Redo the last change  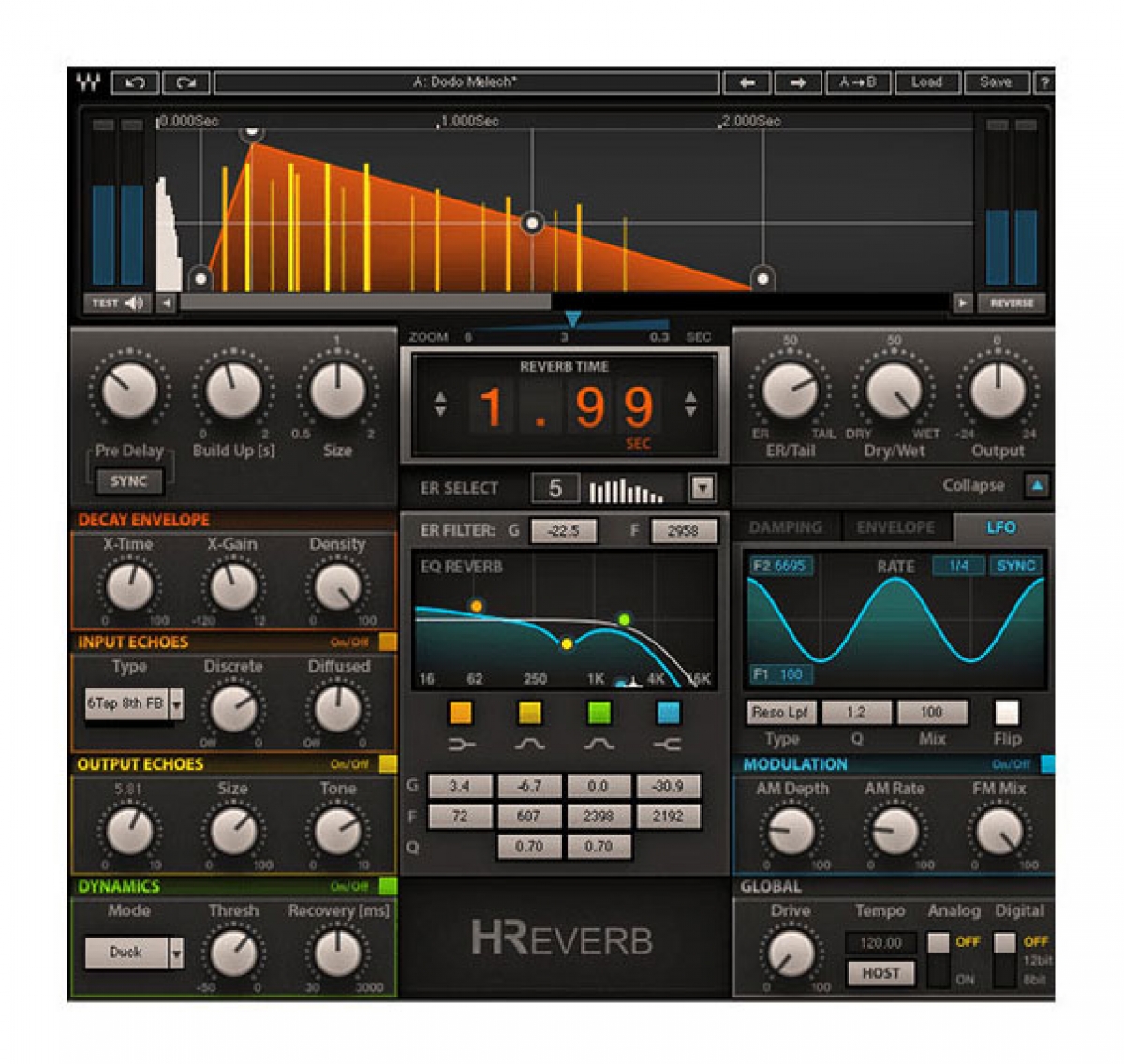pyautogui.click(x=186, y=83)
